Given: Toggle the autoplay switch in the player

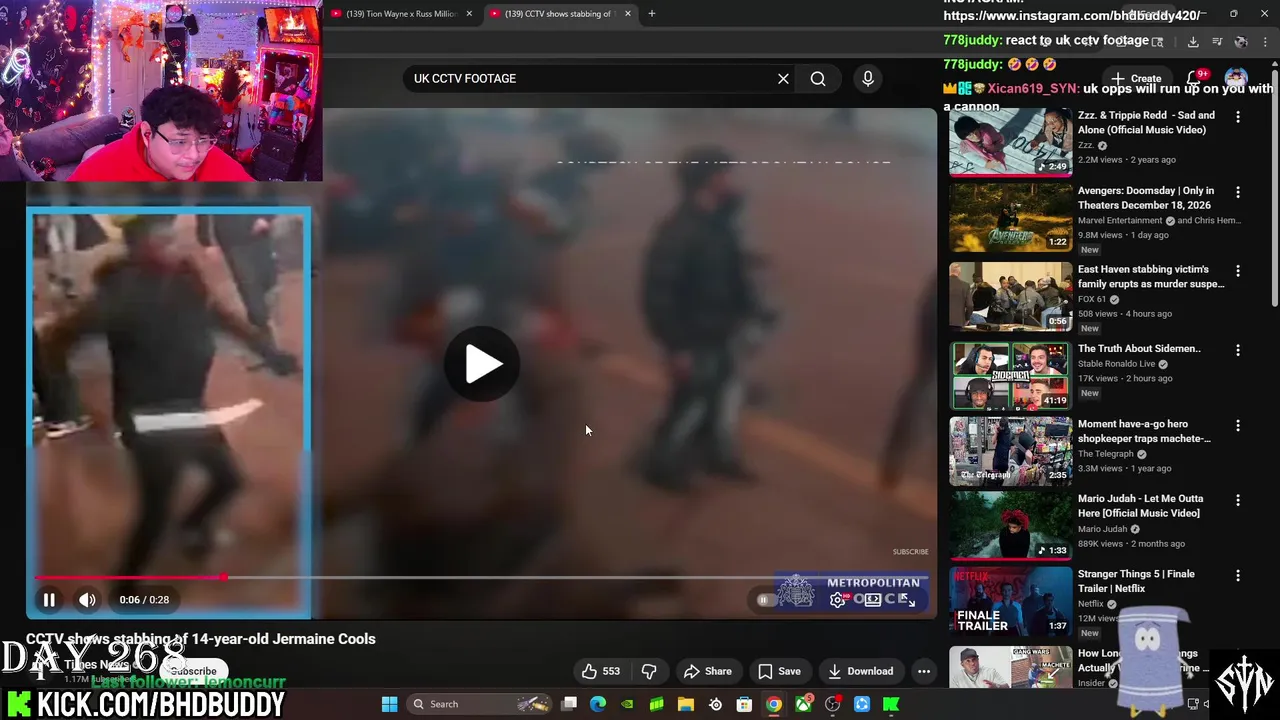Looking at the screenshot, I should point(765,600).
